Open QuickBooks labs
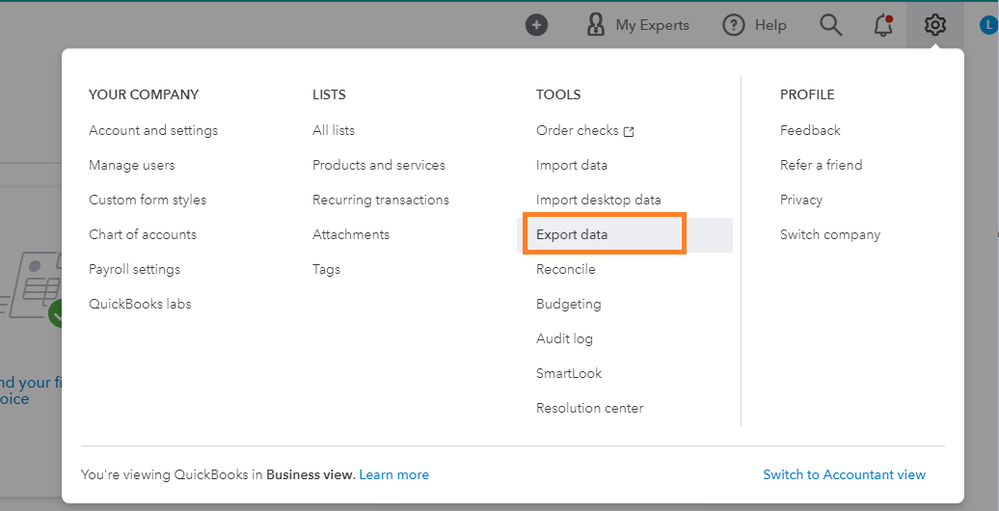The height and width of the screenshot is (511, 999). (x=140, y=304)
